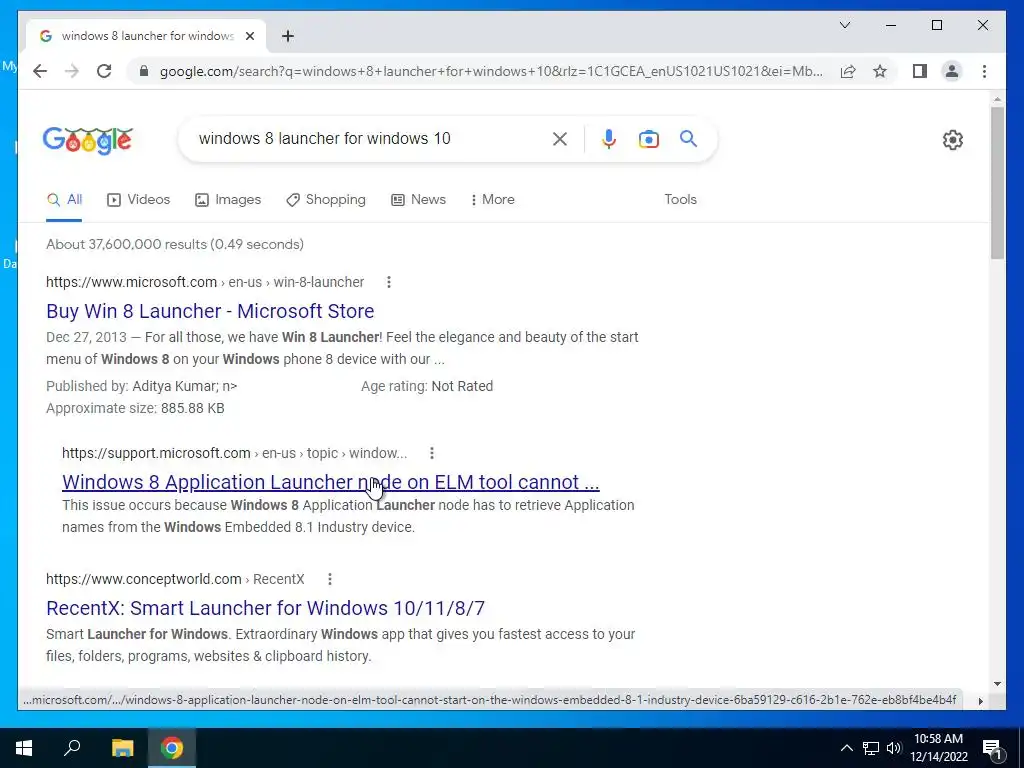Open the Chrome profile avatar

point(952,71)
